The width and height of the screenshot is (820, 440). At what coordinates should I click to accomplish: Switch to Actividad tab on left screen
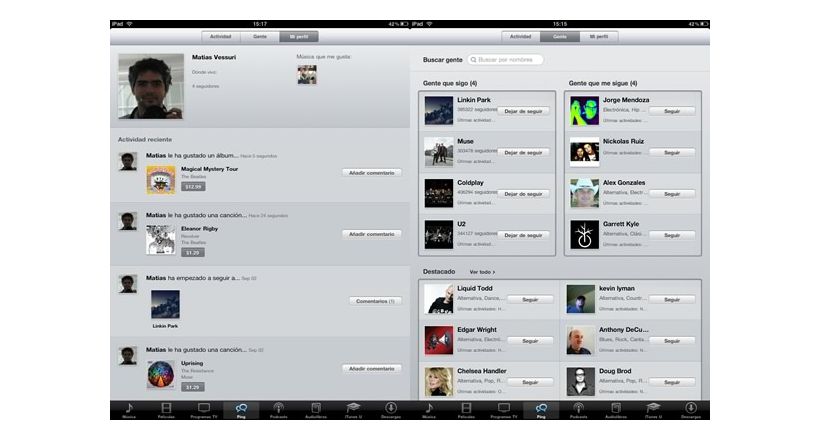coord(221,37)
